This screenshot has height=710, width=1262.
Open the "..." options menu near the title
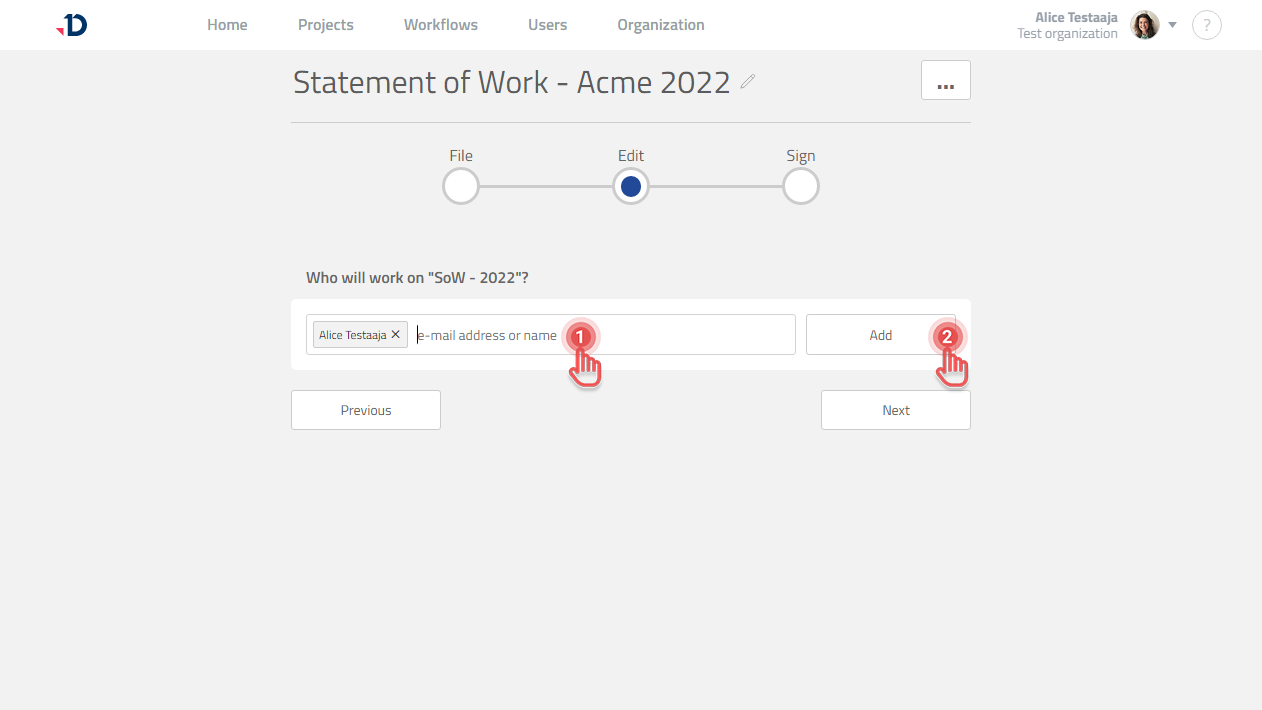coord(945,80)
